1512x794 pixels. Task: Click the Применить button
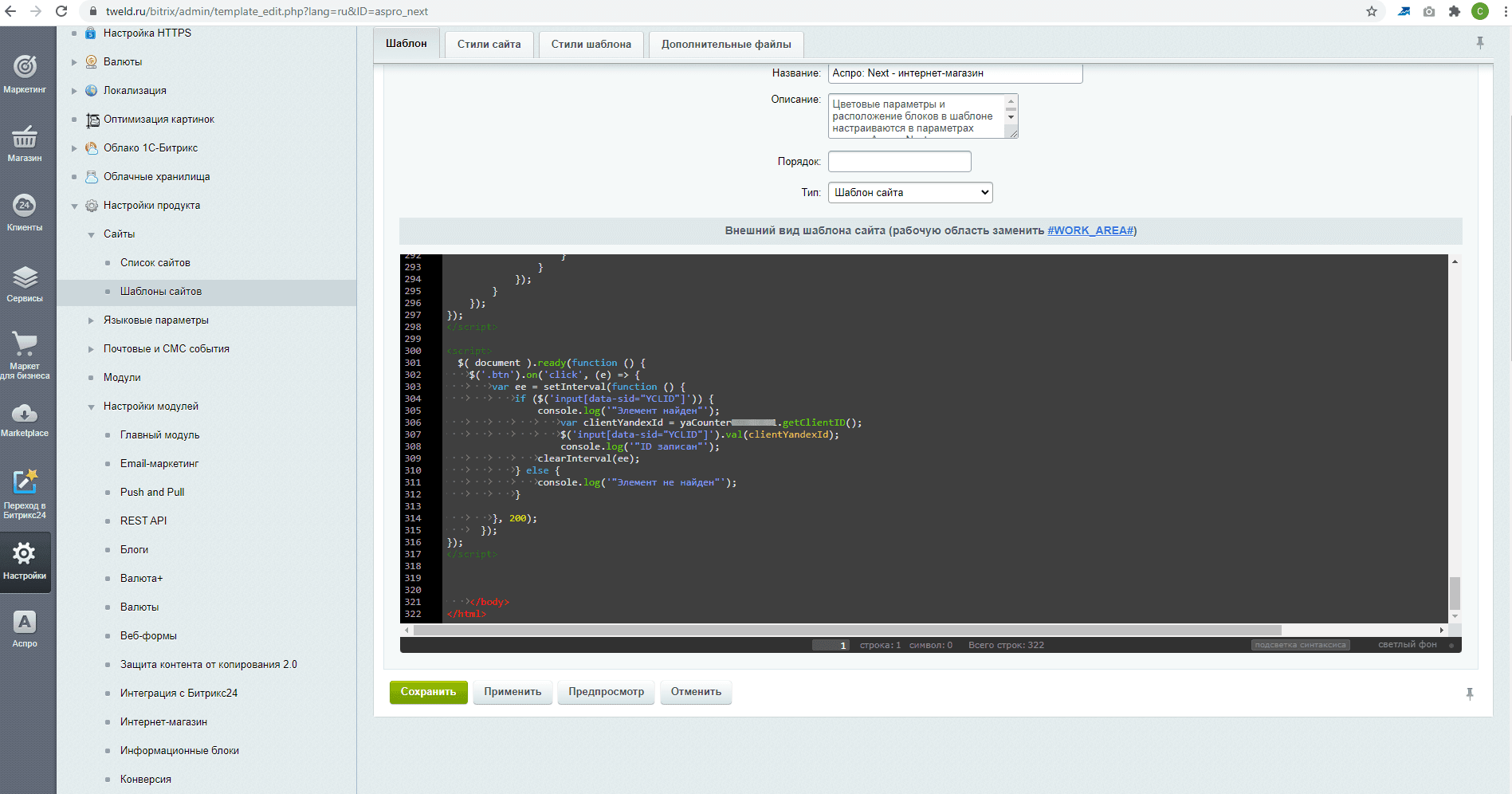(513, 692)
